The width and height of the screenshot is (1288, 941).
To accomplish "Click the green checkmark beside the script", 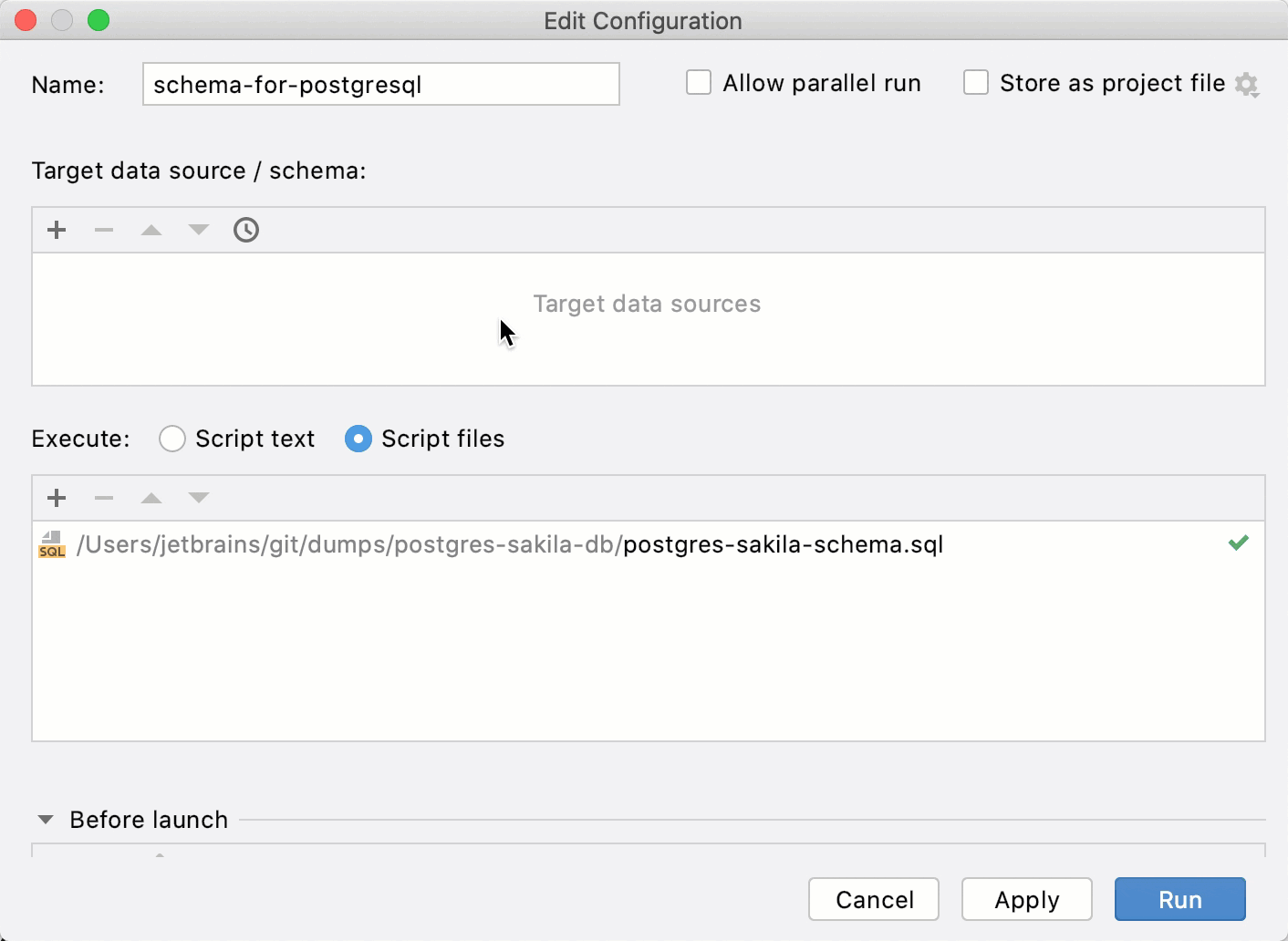I will (1238, 543).
